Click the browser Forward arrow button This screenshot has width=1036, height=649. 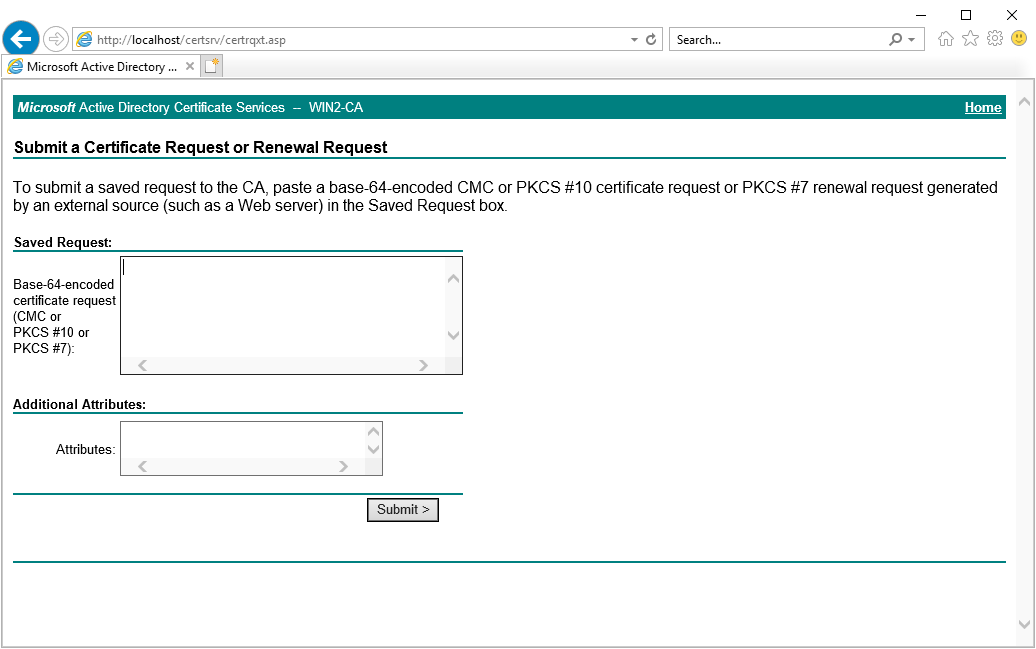pos(56,39)
